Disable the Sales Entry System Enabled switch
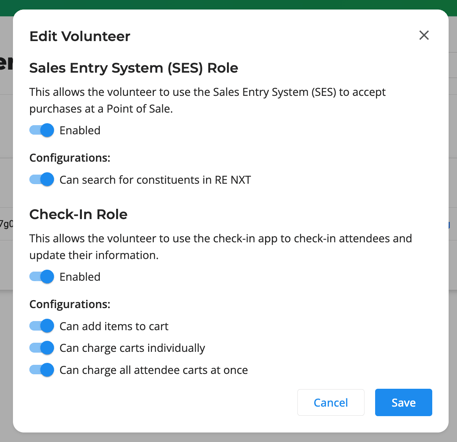 click(x=42, y=130)
